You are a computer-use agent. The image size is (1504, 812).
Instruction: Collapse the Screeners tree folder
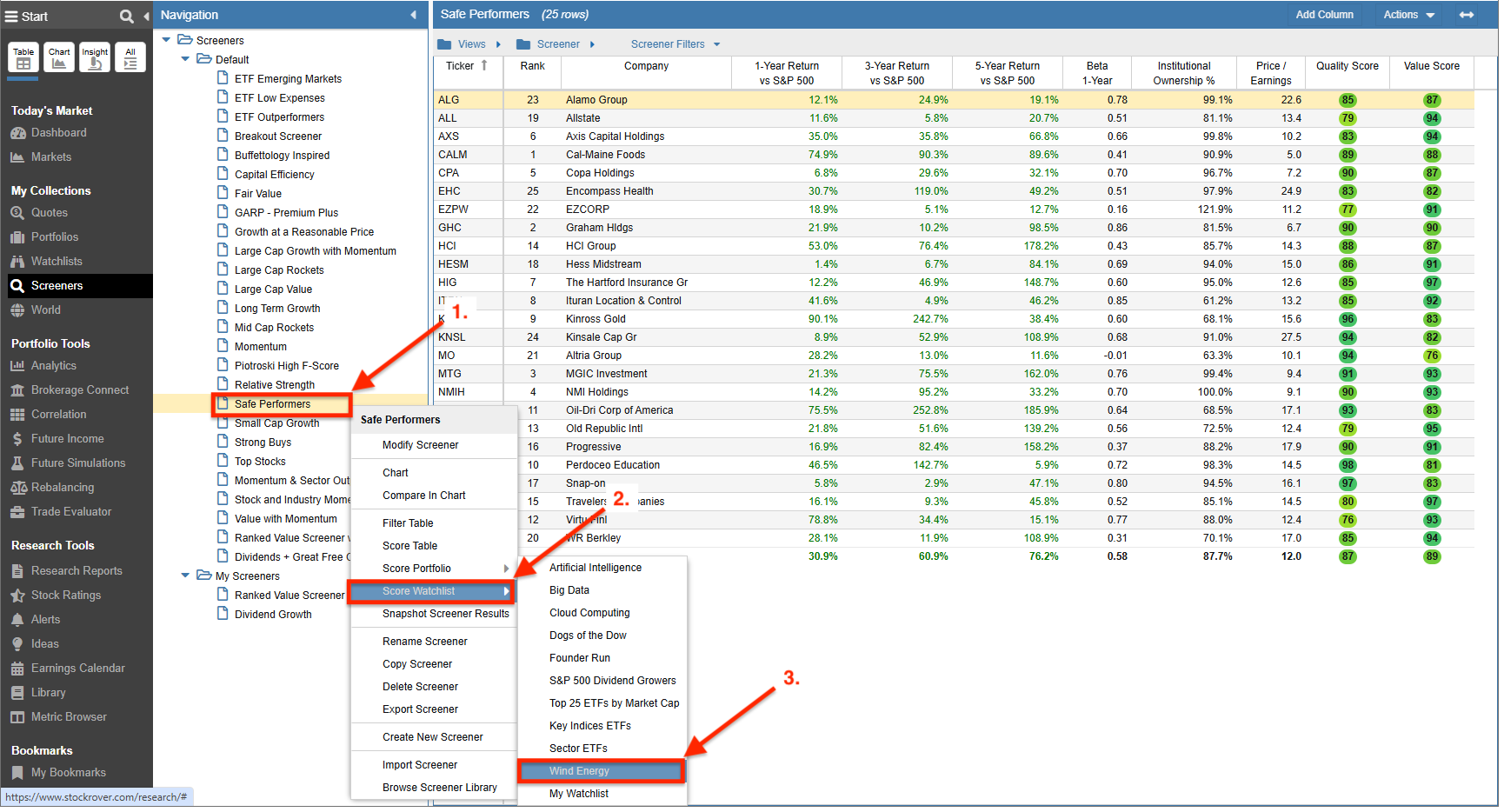[166, 40]
